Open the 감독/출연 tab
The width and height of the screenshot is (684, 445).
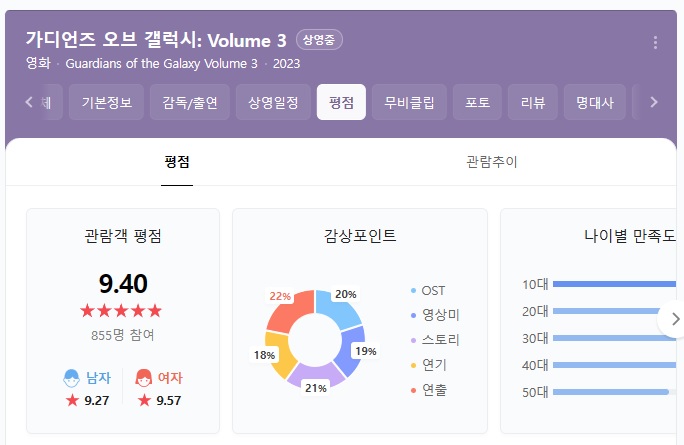click(190, 102)
